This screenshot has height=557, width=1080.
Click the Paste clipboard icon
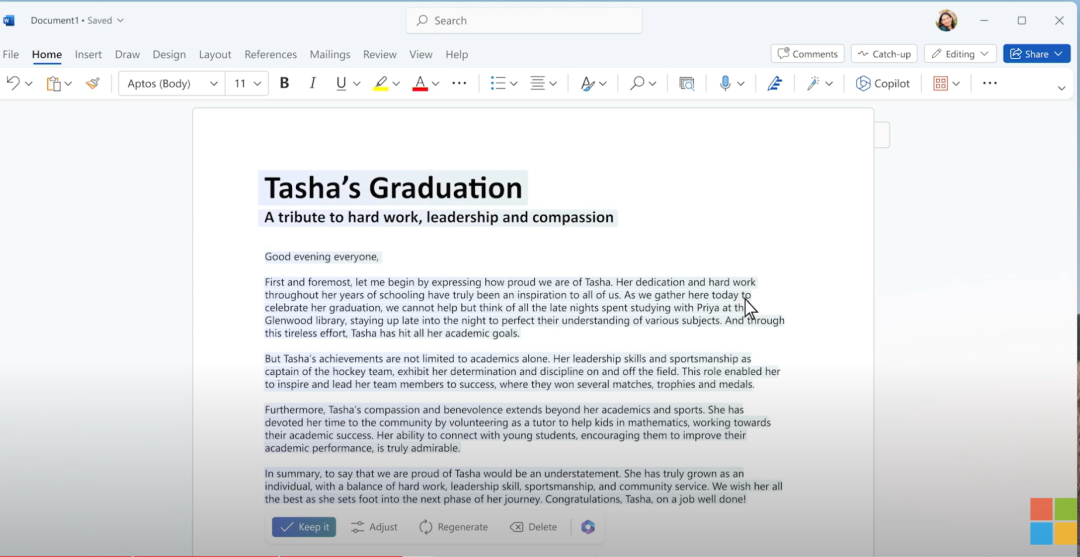54,84
